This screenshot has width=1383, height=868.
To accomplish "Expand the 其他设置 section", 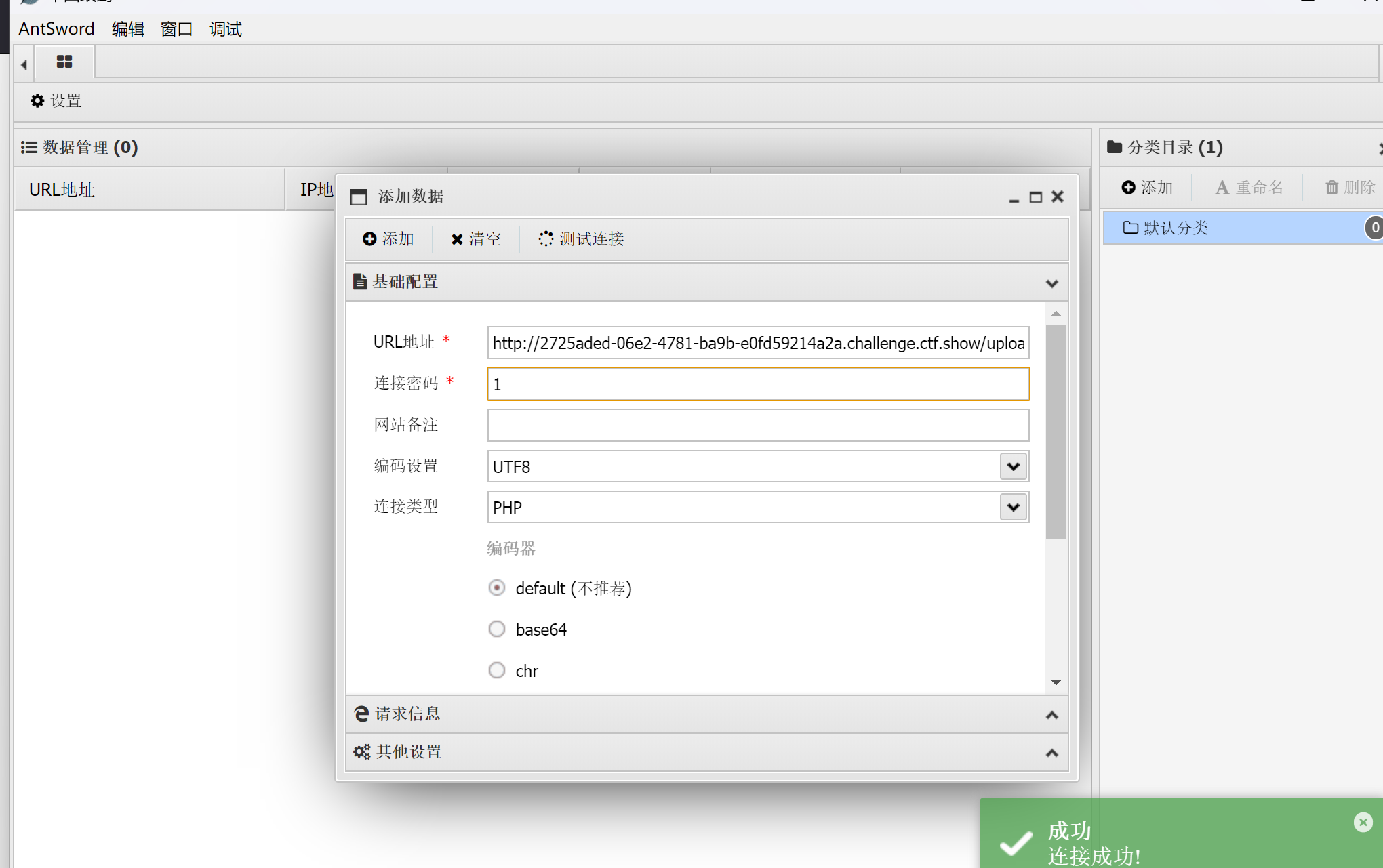I will pyautogui.click(x=1052, y=753).
